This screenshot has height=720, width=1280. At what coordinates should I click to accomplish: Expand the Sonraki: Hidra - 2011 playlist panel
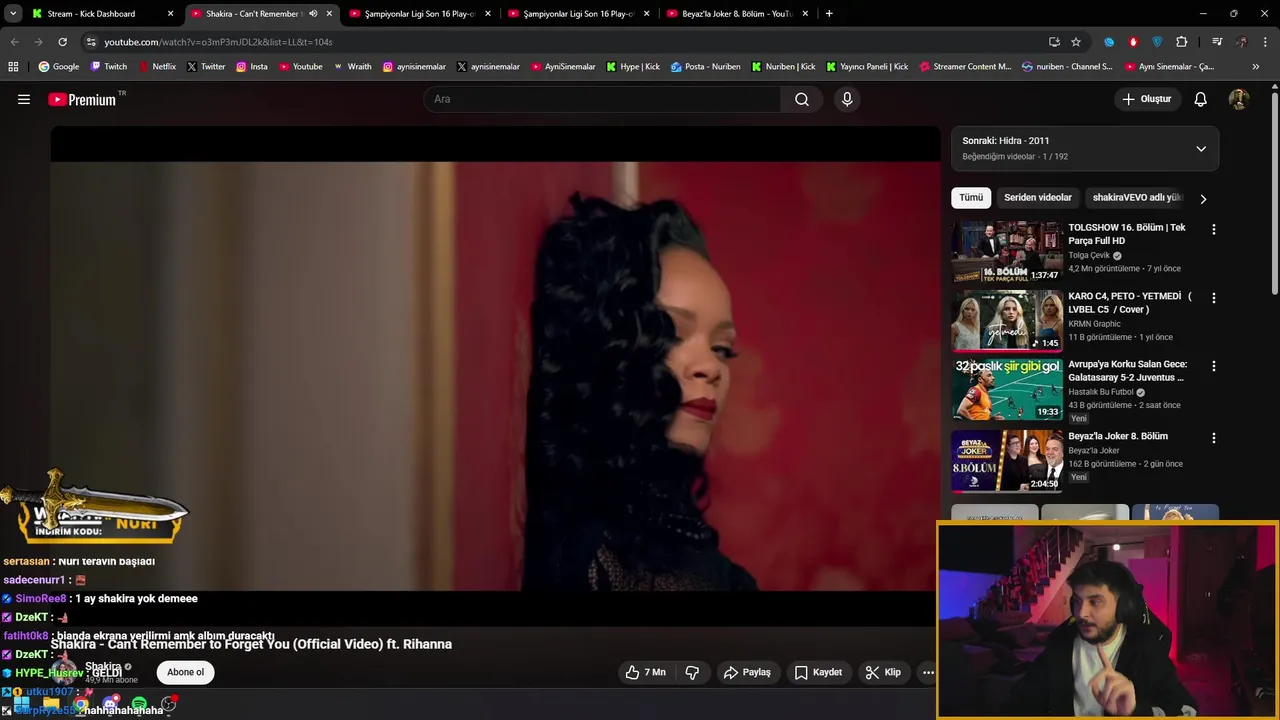click(x=1201, y=149)
